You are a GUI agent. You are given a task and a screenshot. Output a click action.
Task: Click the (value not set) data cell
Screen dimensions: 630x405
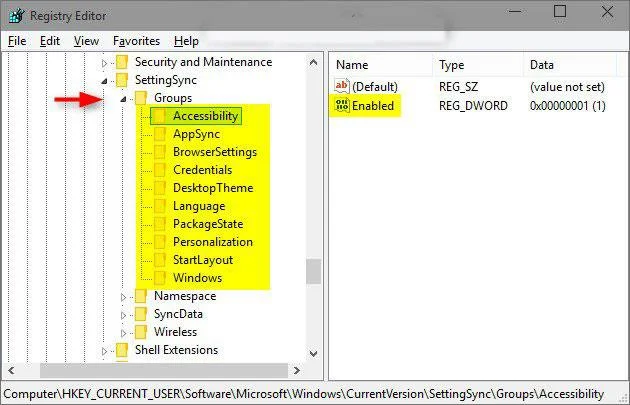click(567, 87)
